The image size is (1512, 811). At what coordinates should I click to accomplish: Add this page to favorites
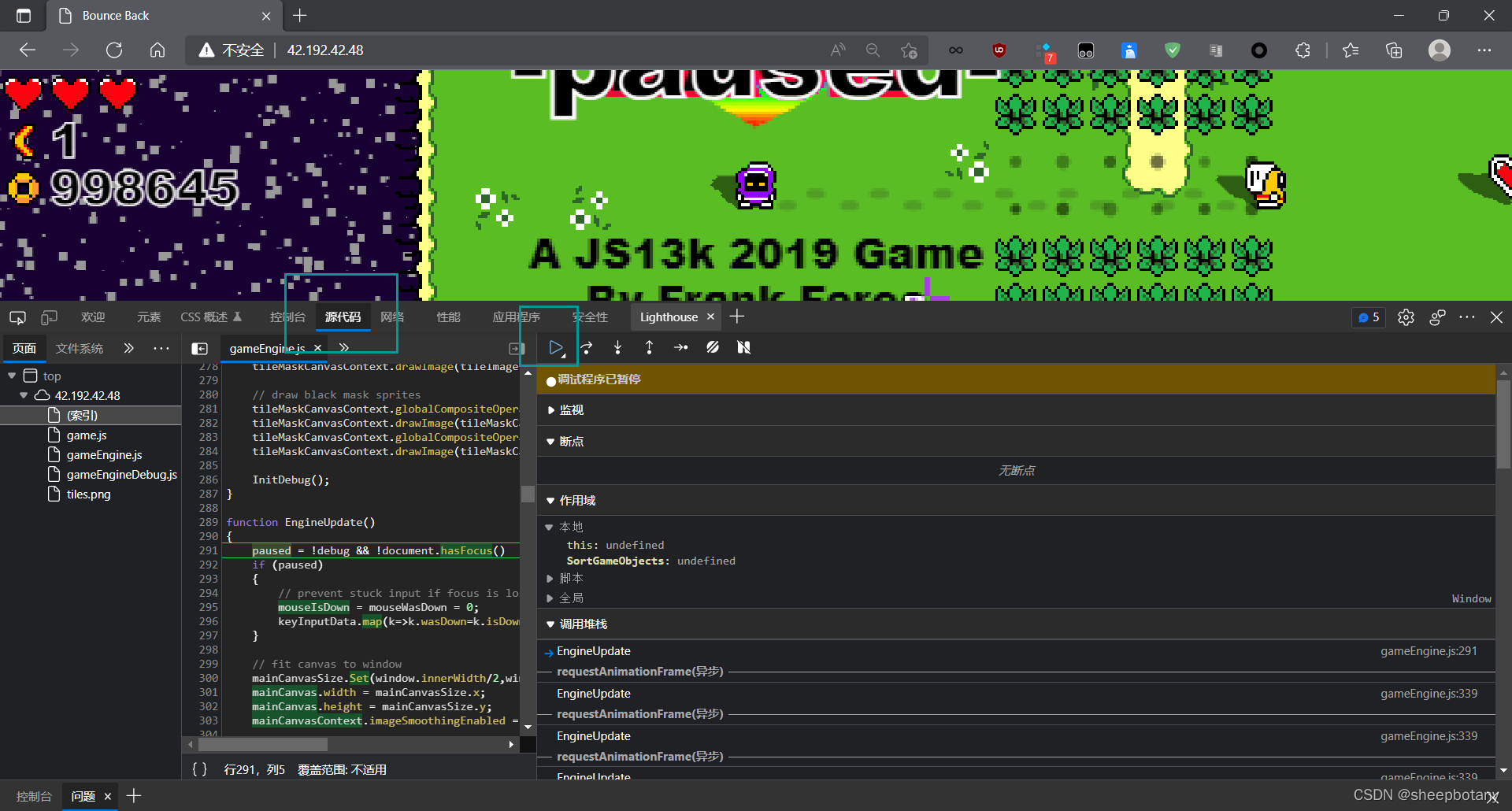tap(909, 50)
